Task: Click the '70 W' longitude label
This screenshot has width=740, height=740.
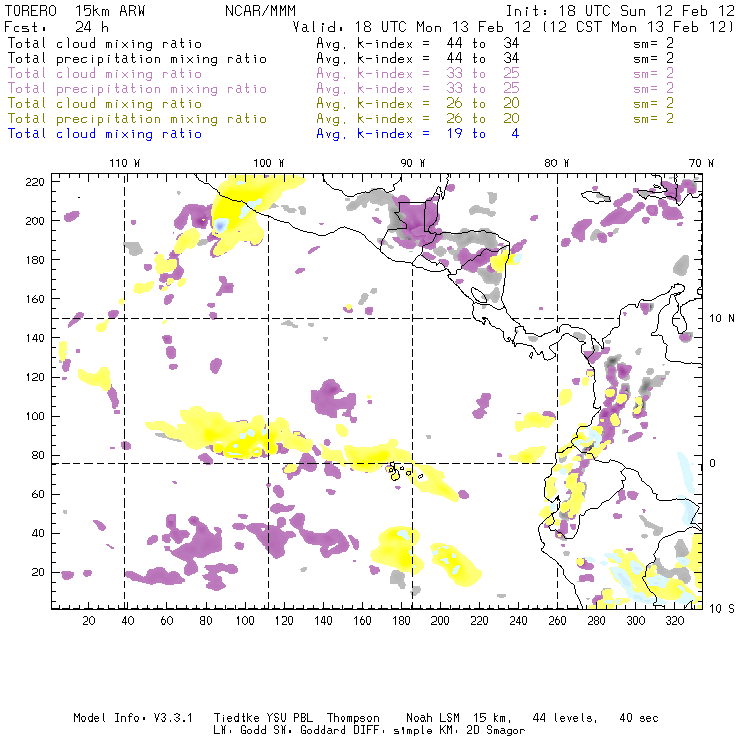Action: pos(701,163)
